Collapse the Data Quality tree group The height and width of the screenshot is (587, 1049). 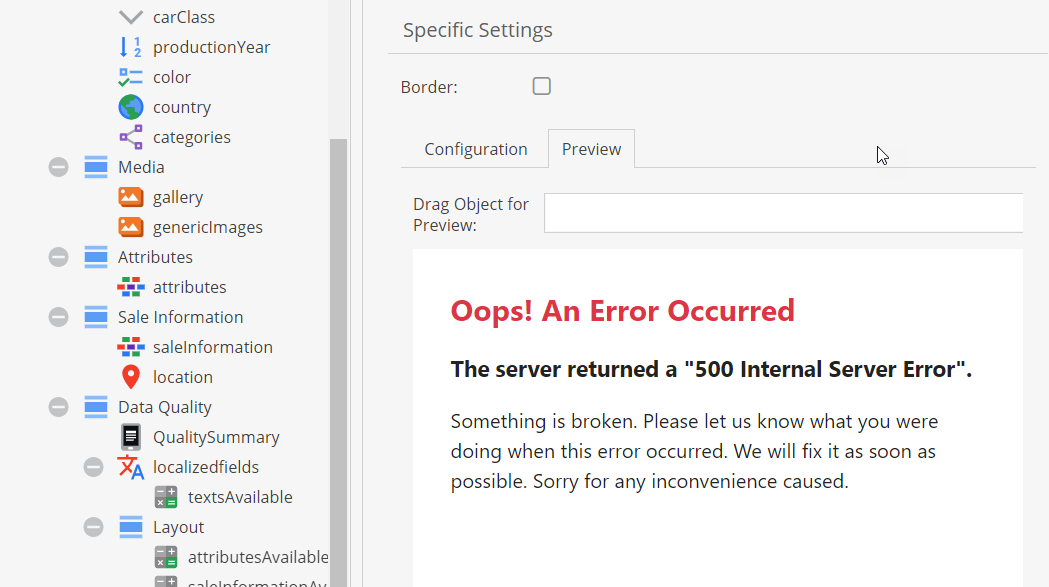(58, 407)
